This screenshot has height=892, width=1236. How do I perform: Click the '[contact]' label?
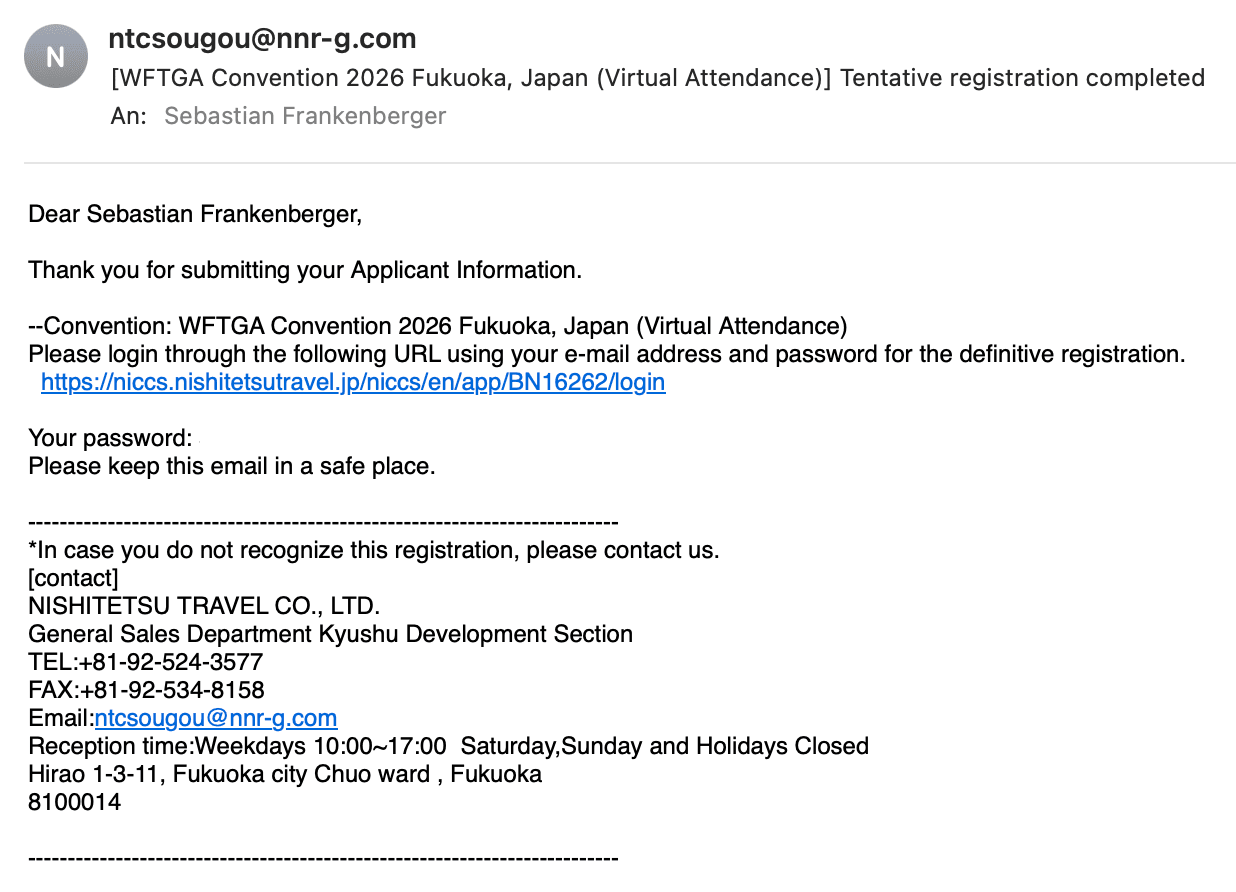[73, 578]
